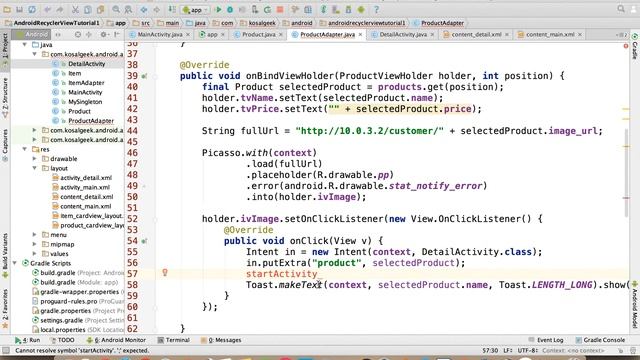Open the 6: Android Monitor button
Screen dimensions: 640x360
[x=116, y=340]
